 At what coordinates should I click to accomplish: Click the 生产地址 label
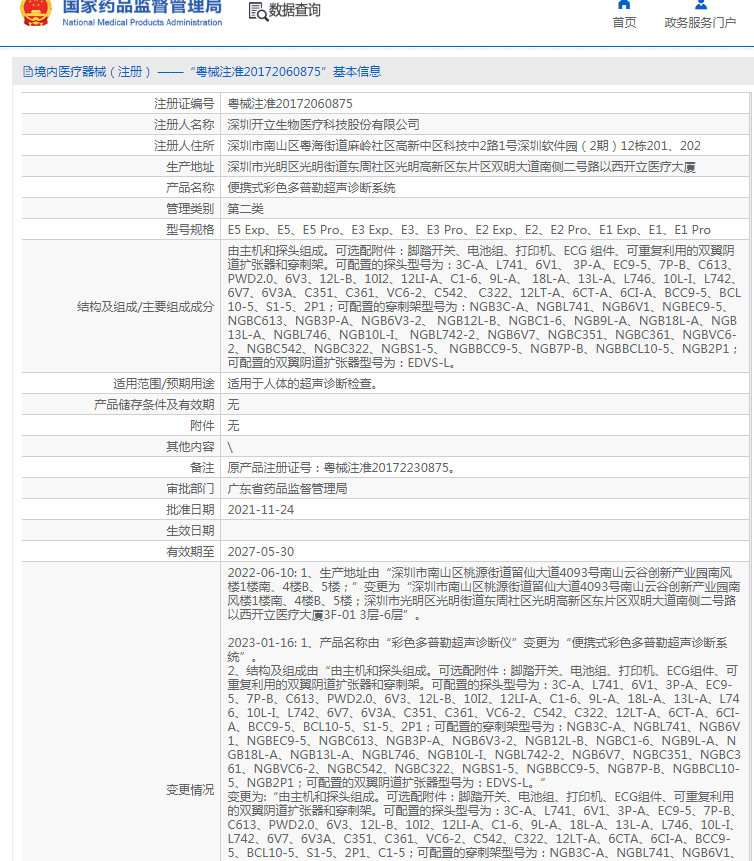pyautogui.click(x=190, y=167)
